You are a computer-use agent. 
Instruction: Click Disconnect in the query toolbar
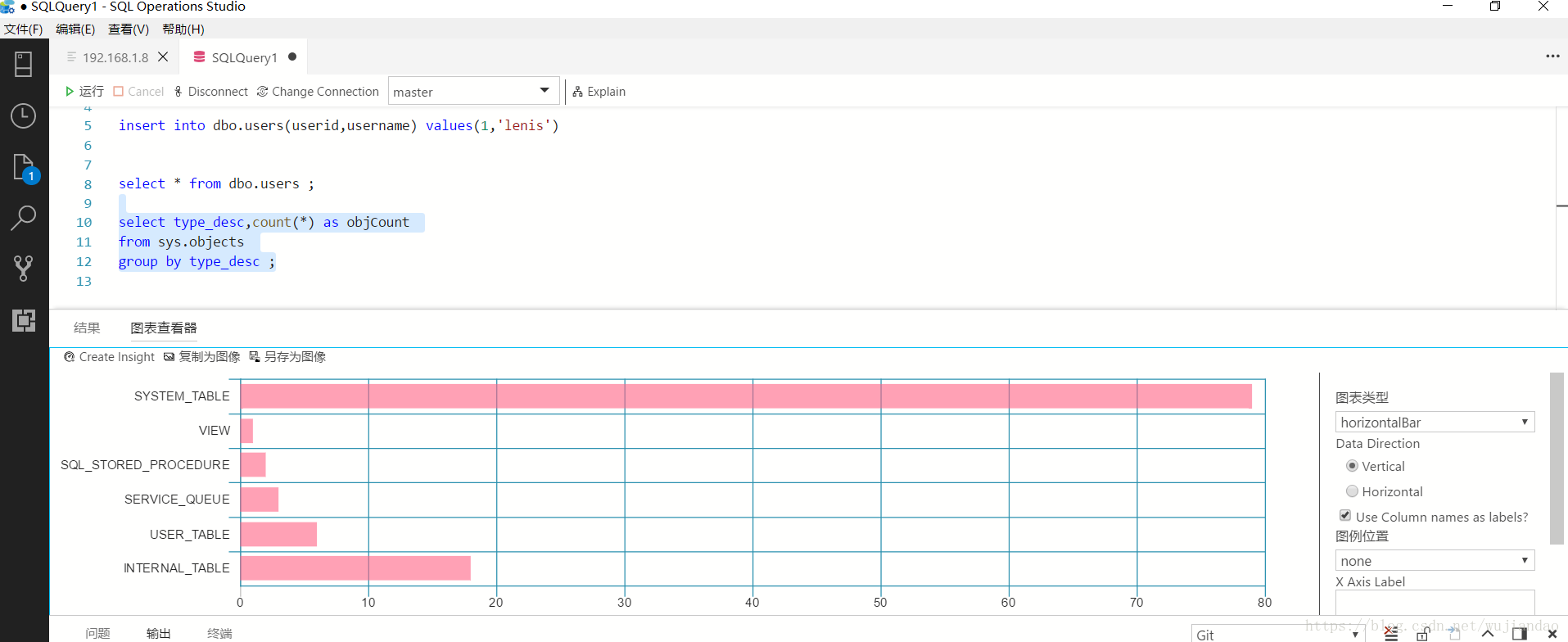click(x=211, y=92)
